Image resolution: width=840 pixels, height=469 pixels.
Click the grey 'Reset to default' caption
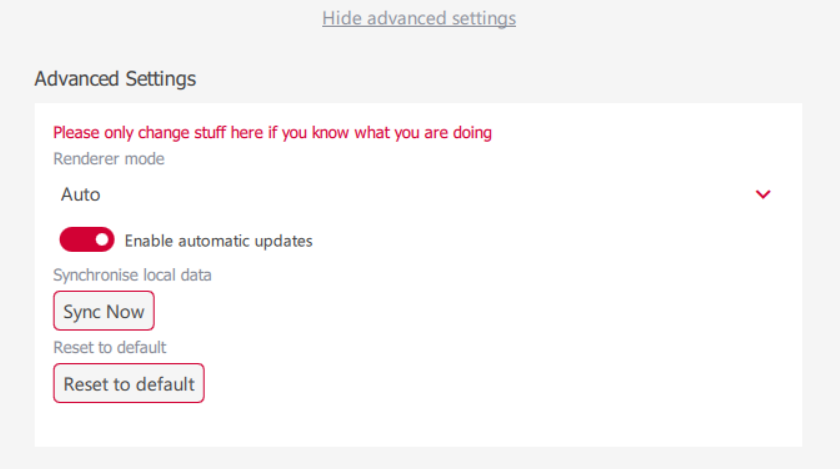[110, 347]
